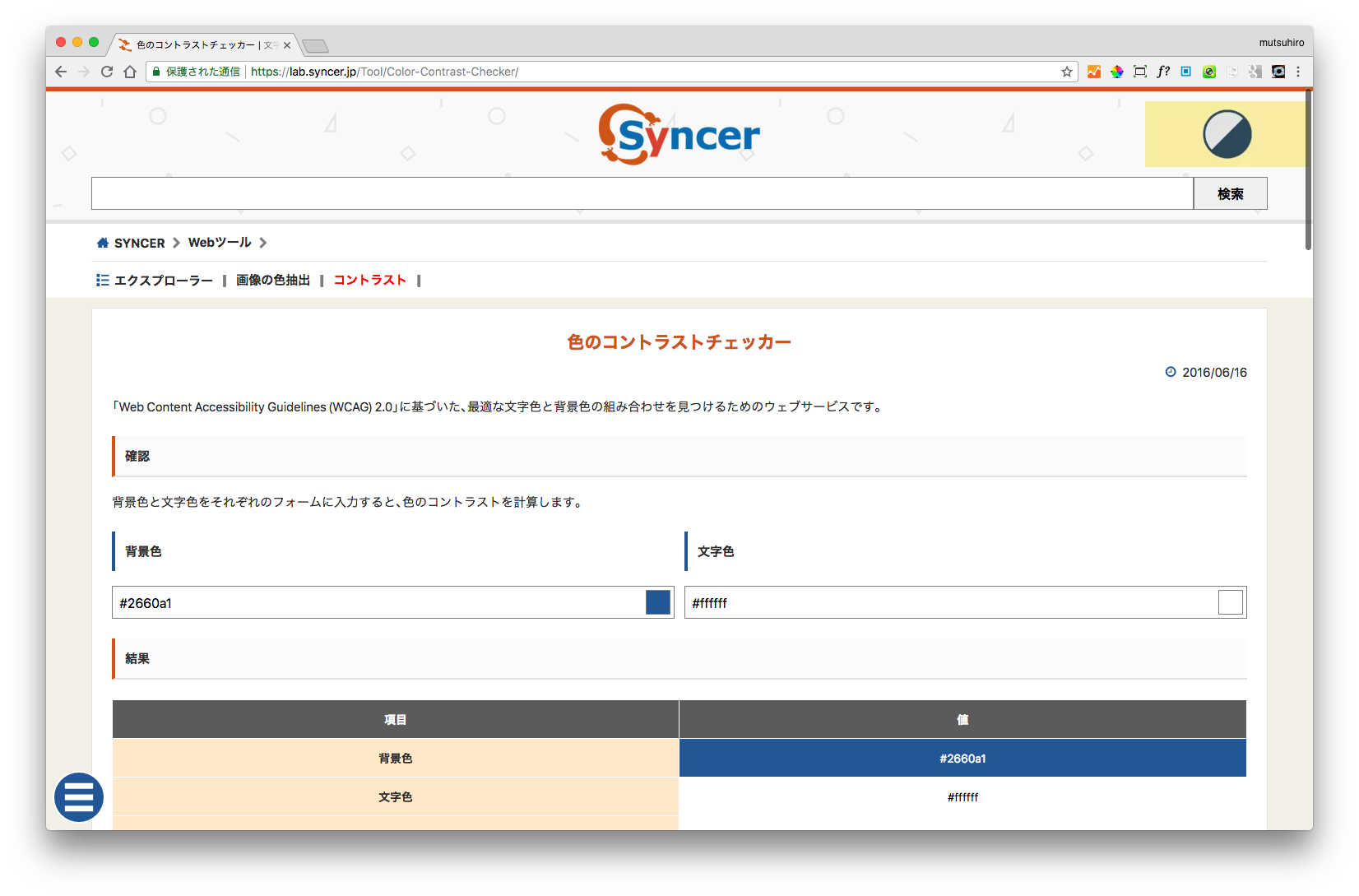Click the blue #2660a1 result cell
This screenshot has width=1359, height=896.
962,758
